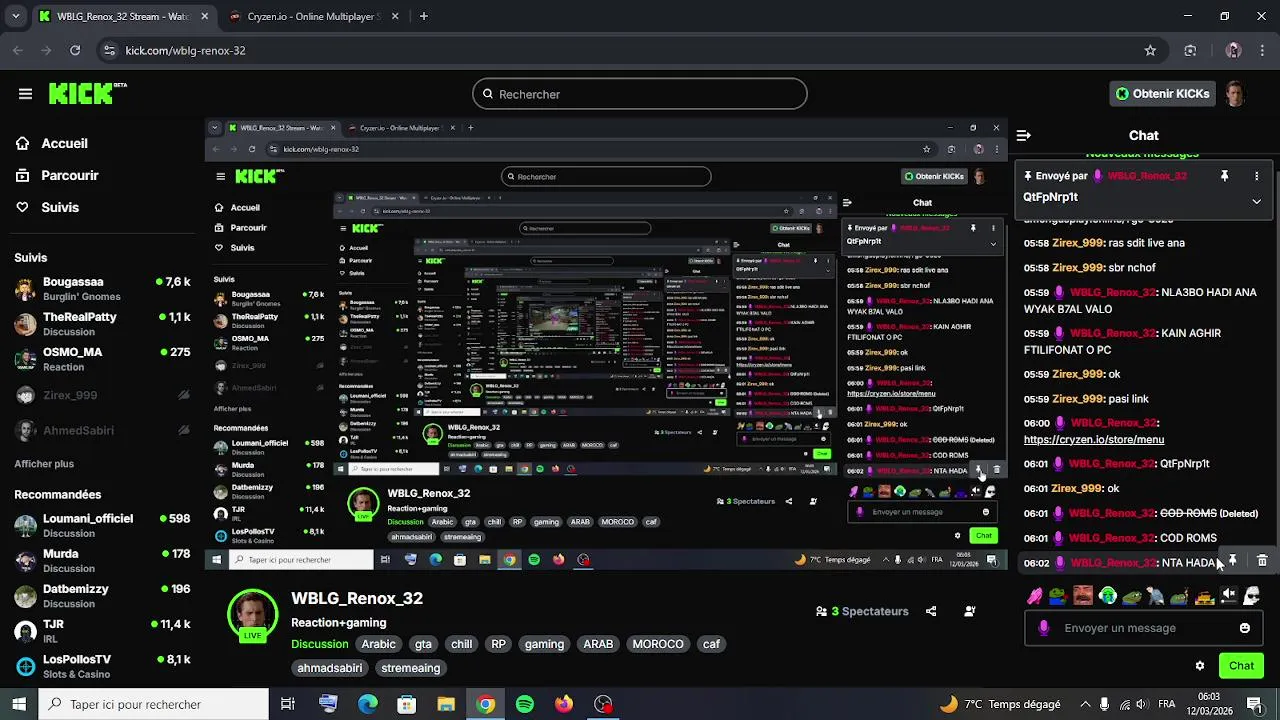Select the caf tag

point(711,644)
